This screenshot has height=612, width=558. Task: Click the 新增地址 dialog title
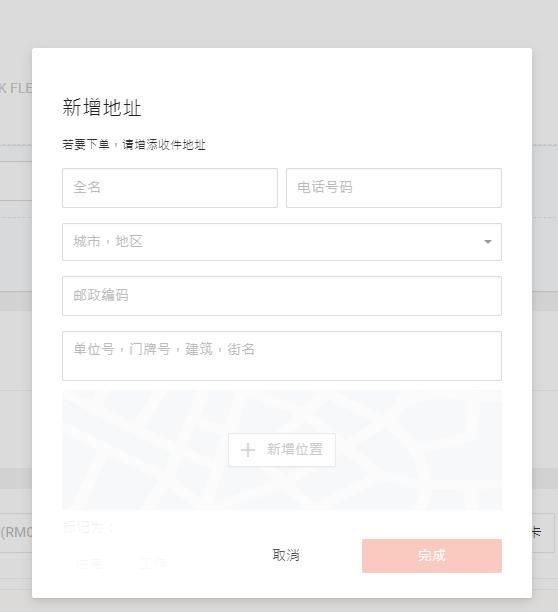101,107
